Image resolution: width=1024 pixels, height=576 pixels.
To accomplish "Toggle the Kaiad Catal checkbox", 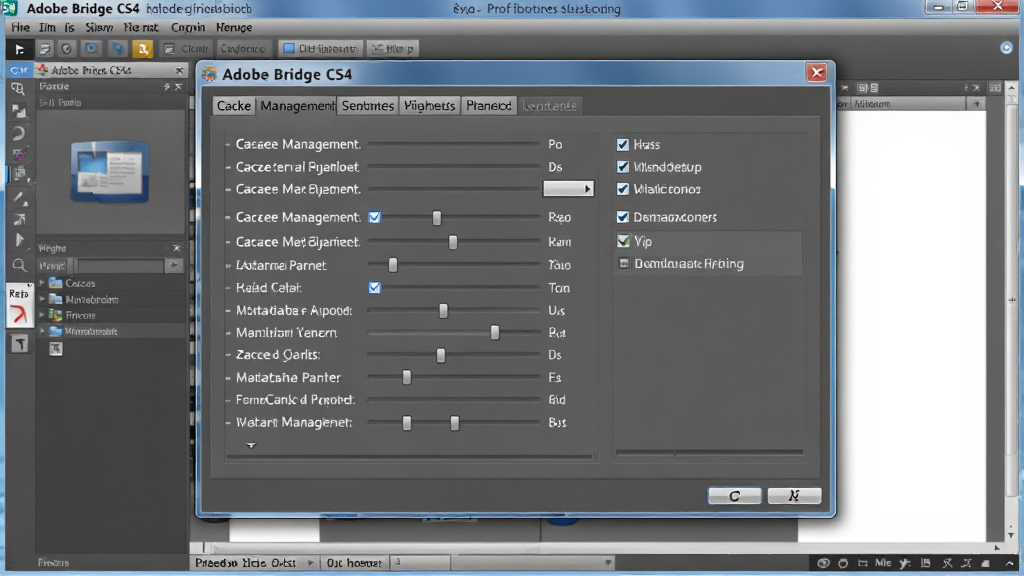I will [375, 287].
